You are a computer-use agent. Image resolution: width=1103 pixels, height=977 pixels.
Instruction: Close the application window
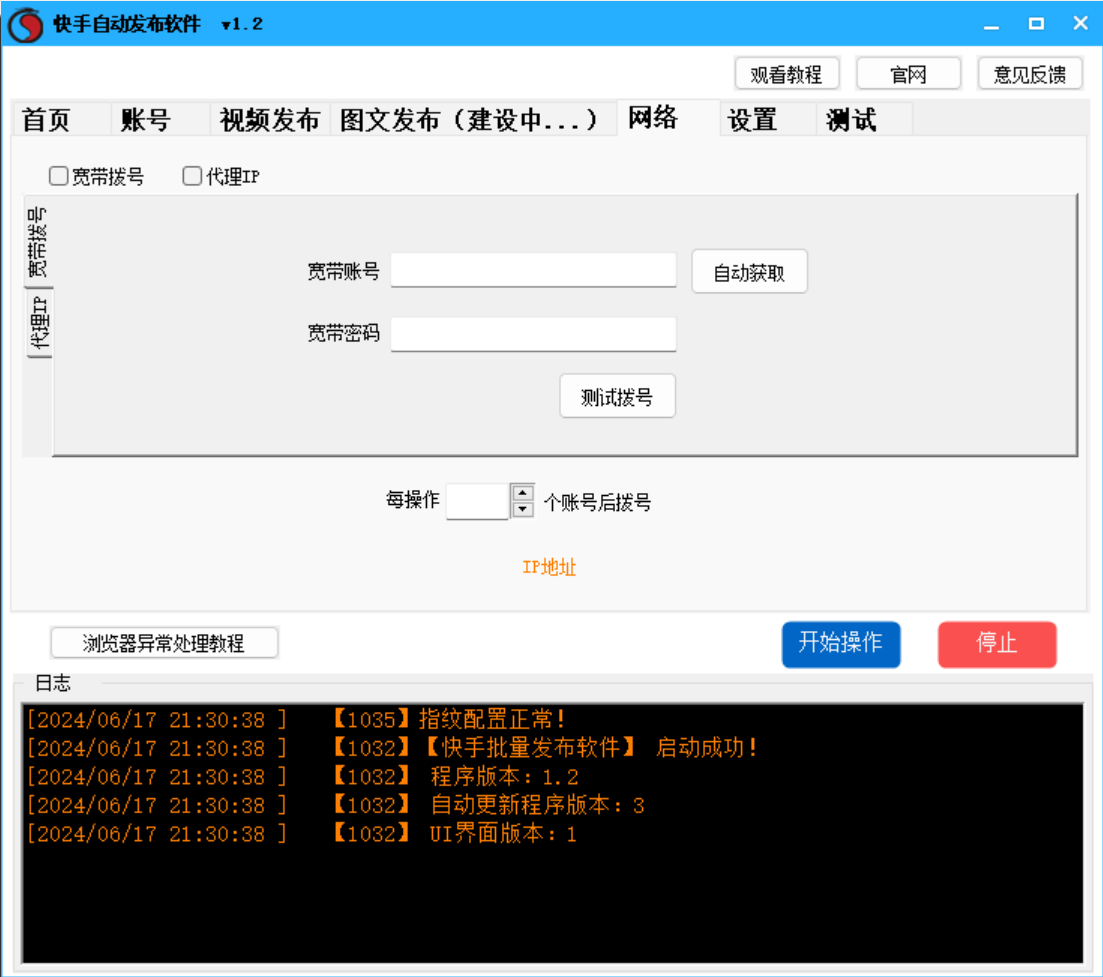[1080, 23]
